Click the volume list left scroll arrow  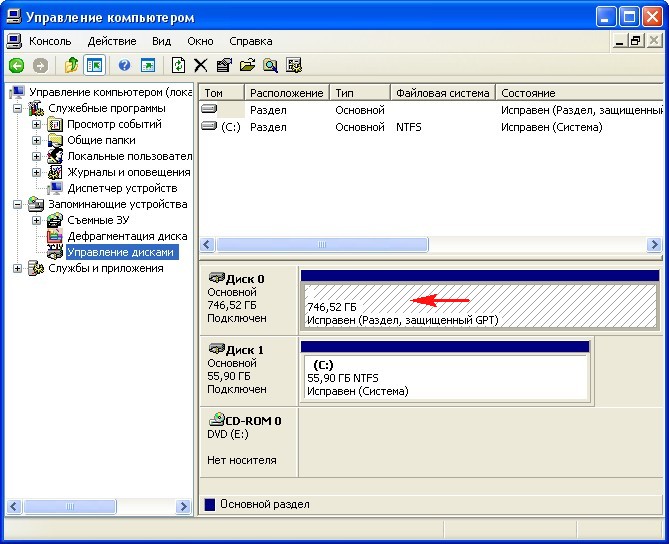click(x=207, y=244)
